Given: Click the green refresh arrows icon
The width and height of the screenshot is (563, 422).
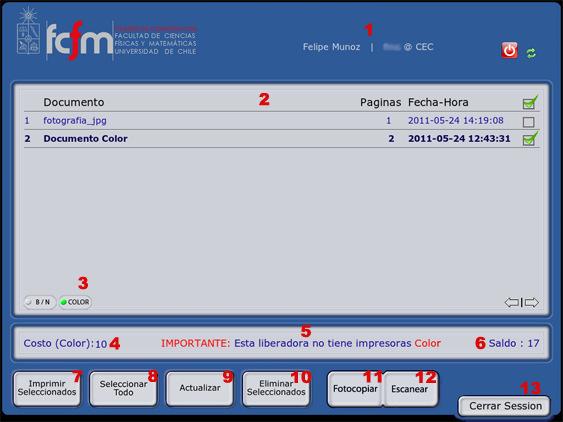Looking at the screenshot, I should 531,53.
